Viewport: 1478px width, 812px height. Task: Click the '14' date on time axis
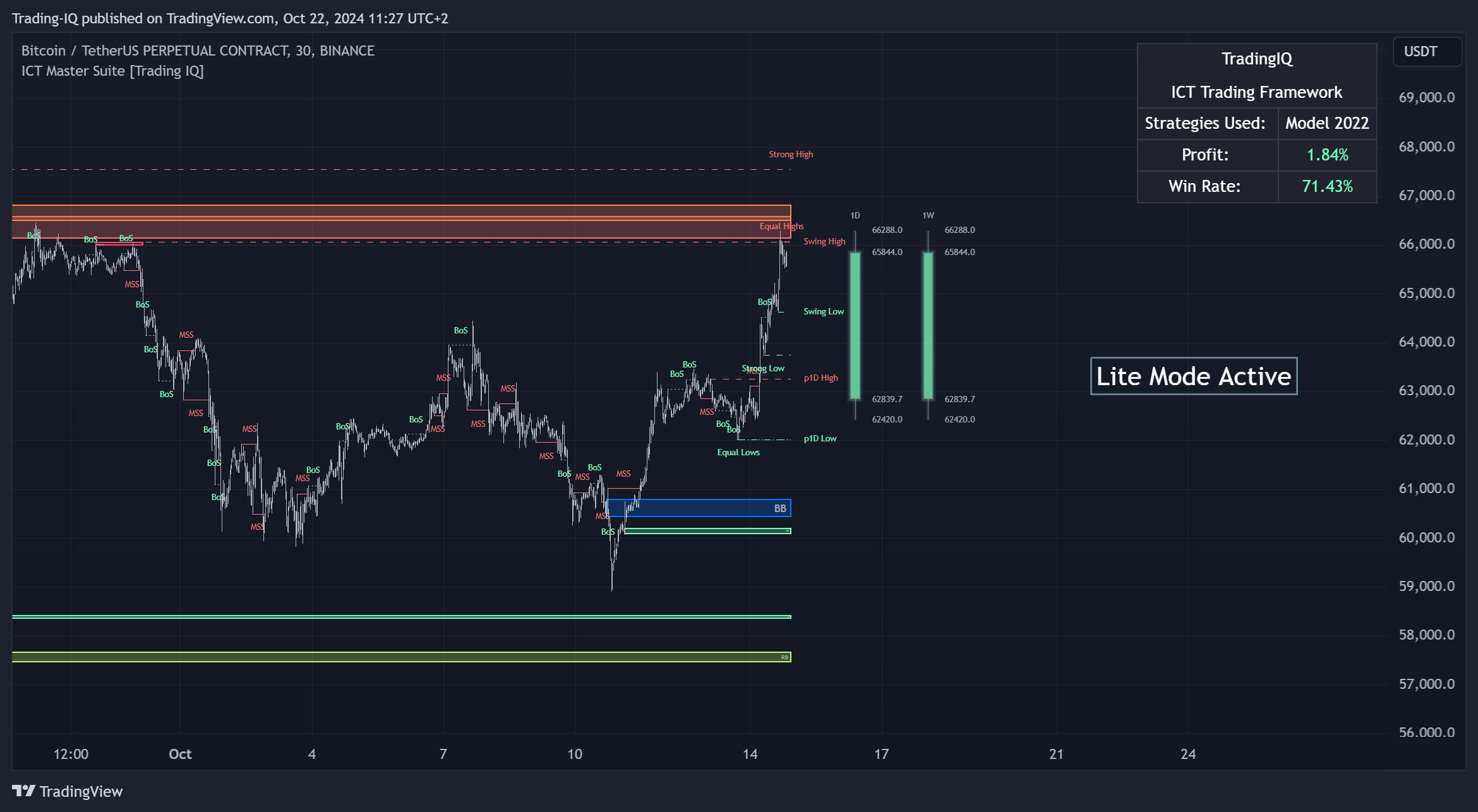(750, 754)
